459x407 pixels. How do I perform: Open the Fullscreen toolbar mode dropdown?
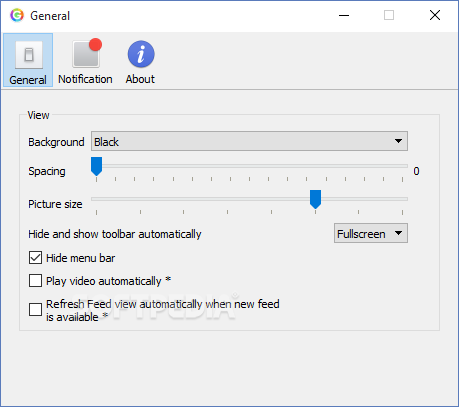point(371,233)
